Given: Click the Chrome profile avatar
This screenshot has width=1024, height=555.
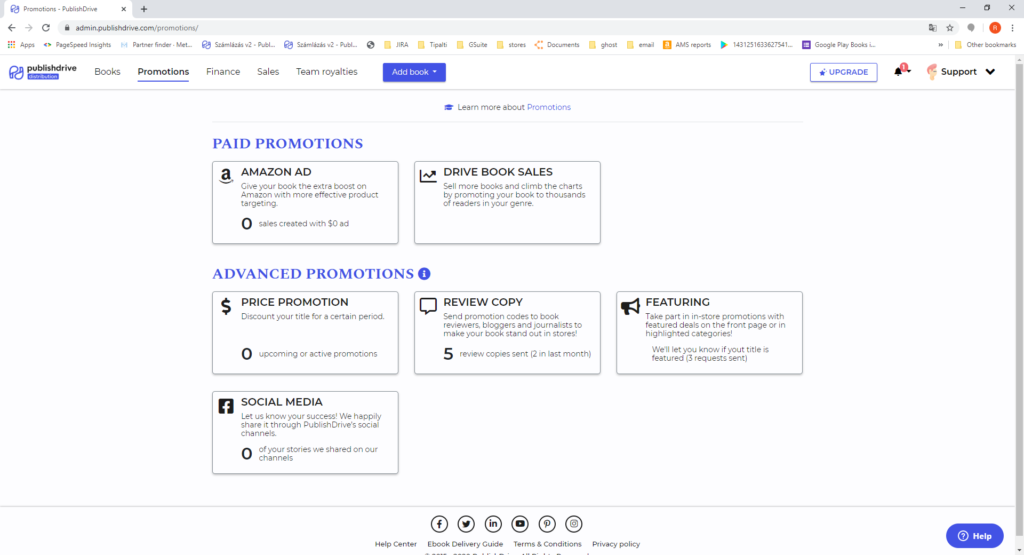Looking at the screenshot, I should pyautogui.click(x=995, y=28).
